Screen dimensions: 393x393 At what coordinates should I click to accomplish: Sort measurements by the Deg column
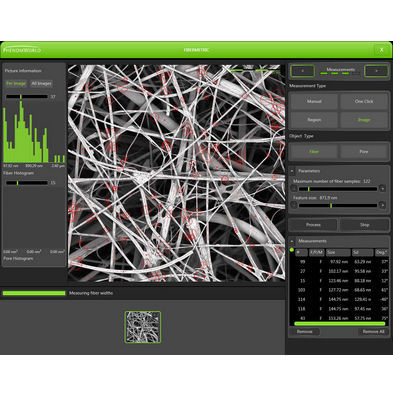[x=381, y=253]
